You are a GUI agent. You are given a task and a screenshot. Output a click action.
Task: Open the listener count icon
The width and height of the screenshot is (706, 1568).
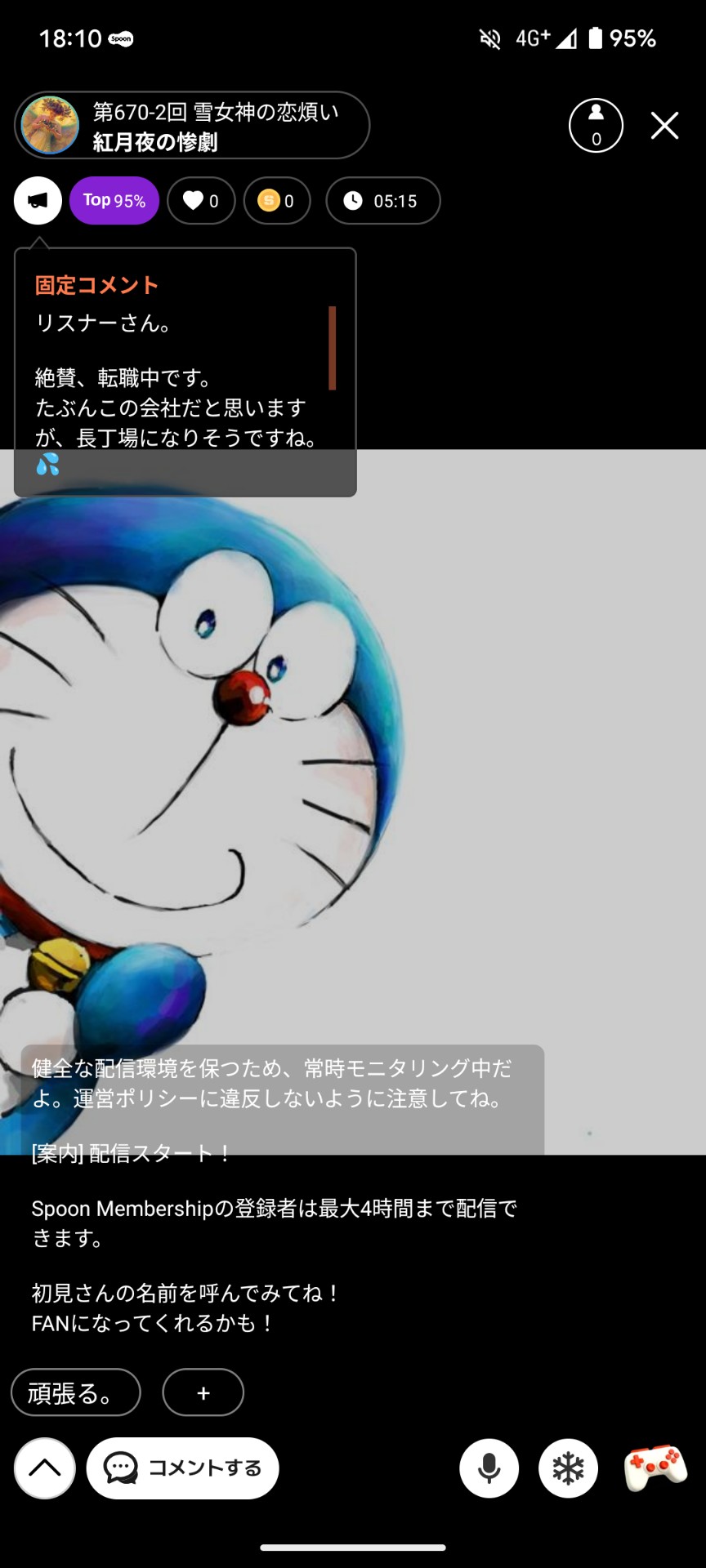point(596,126)
